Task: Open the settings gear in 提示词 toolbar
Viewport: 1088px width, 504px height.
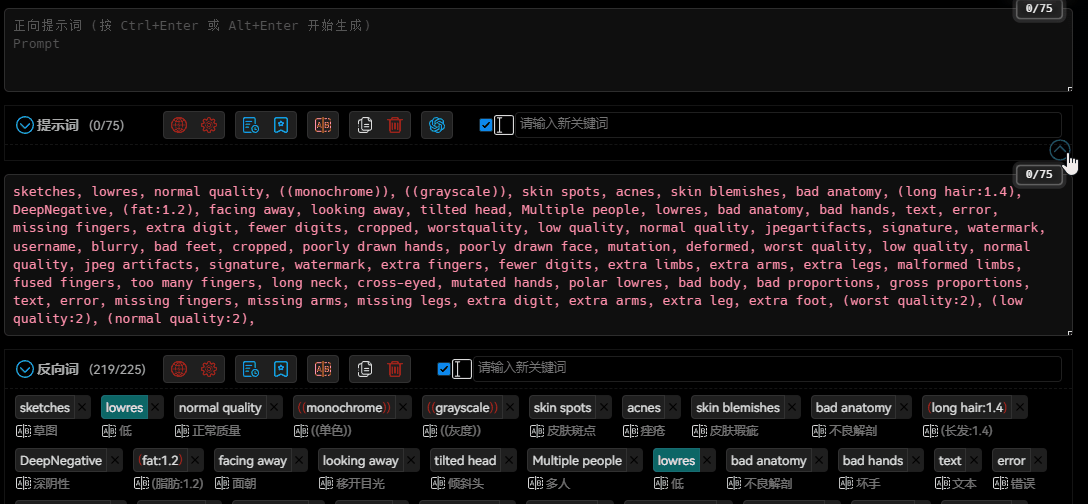Action: 209,125
